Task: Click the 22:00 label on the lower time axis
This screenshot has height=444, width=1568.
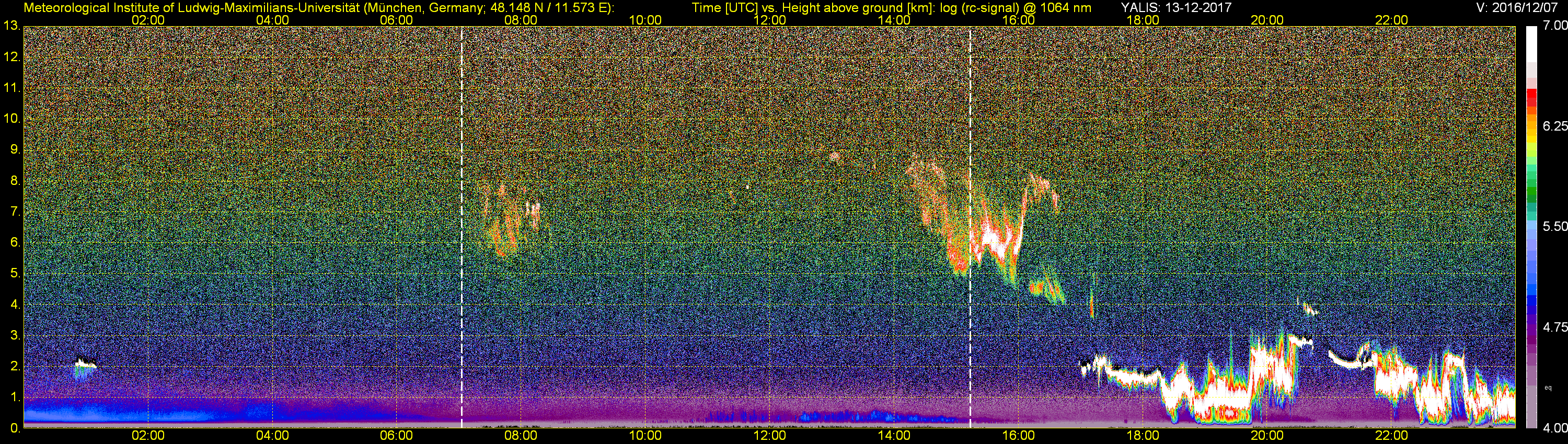Action: [x=1391, y=436]
